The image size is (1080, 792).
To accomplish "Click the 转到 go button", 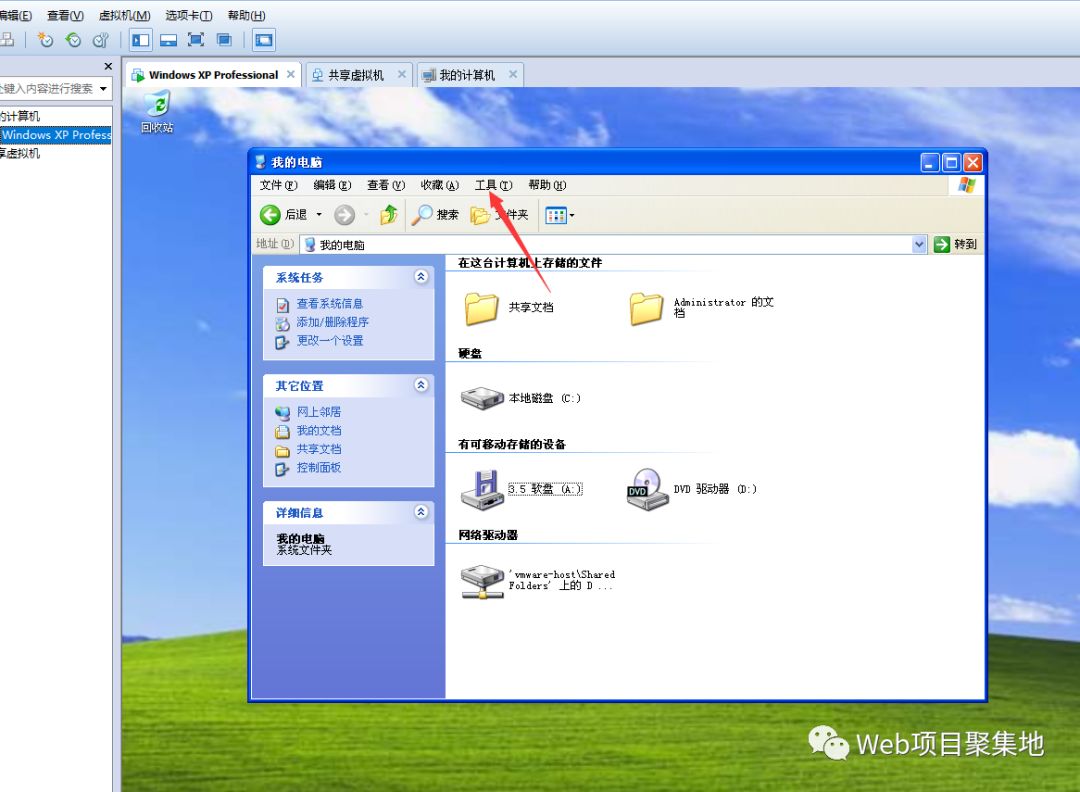I will [955, 244].
